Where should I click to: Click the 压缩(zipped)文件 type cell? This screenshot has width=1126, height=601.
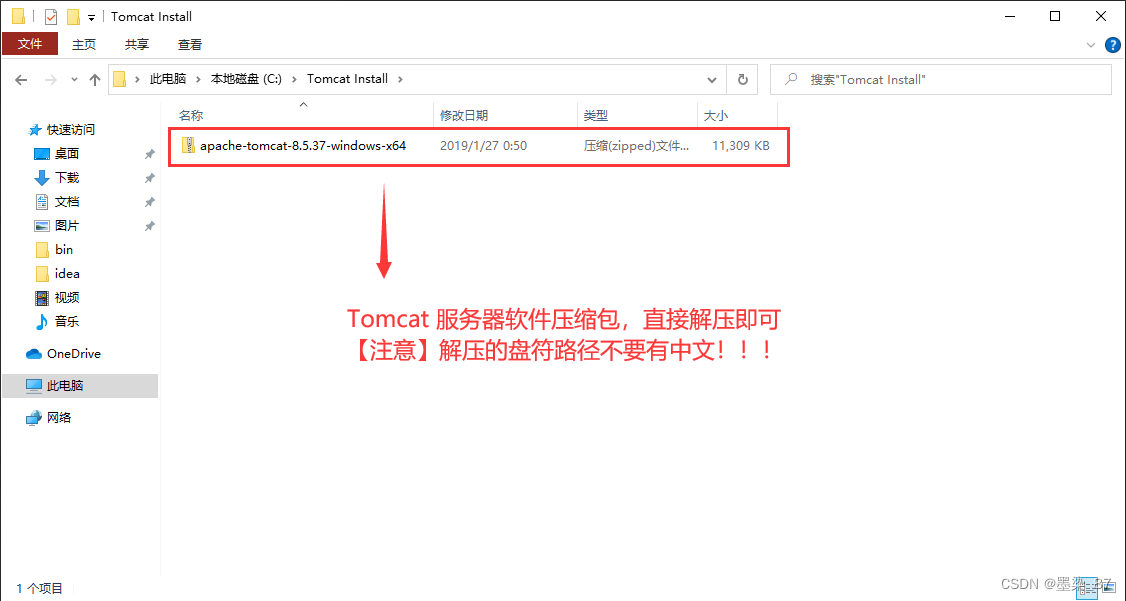(636, 146)
